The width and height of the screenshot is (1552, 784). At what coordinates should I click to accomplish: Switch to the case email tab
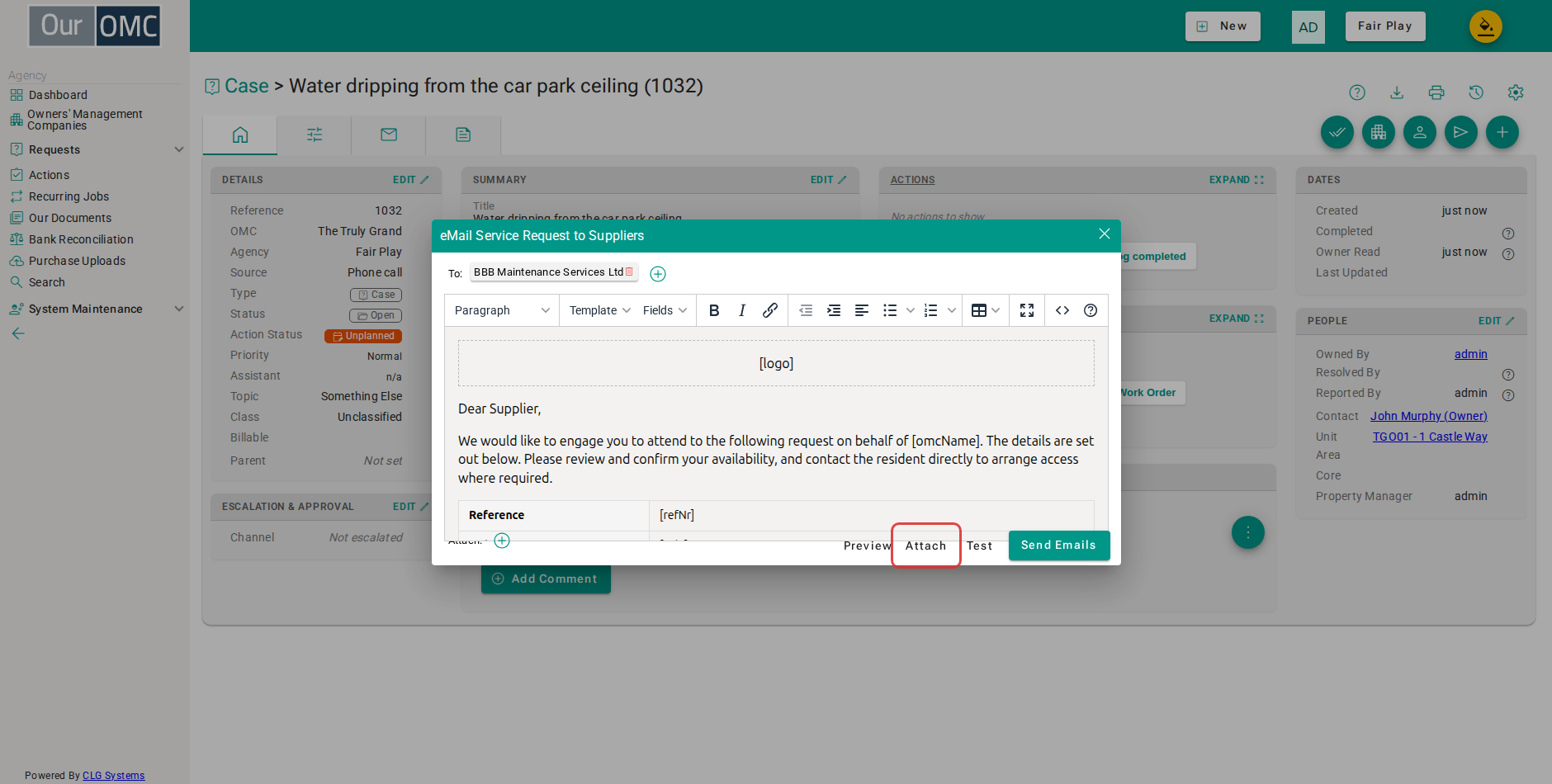pos(389,135)
